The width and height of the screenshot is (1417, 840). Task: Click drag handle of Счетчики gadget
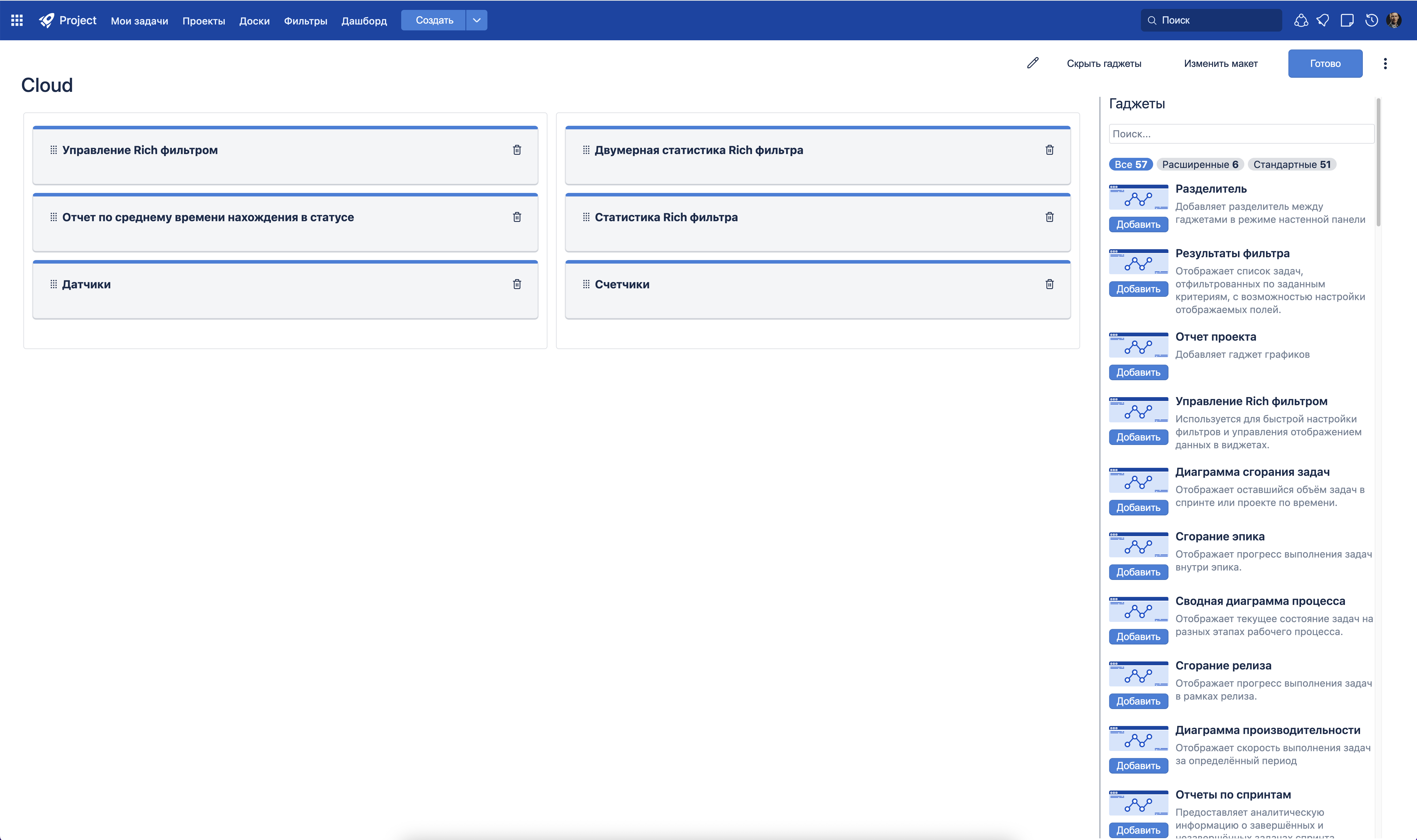[x=586, y=284]
